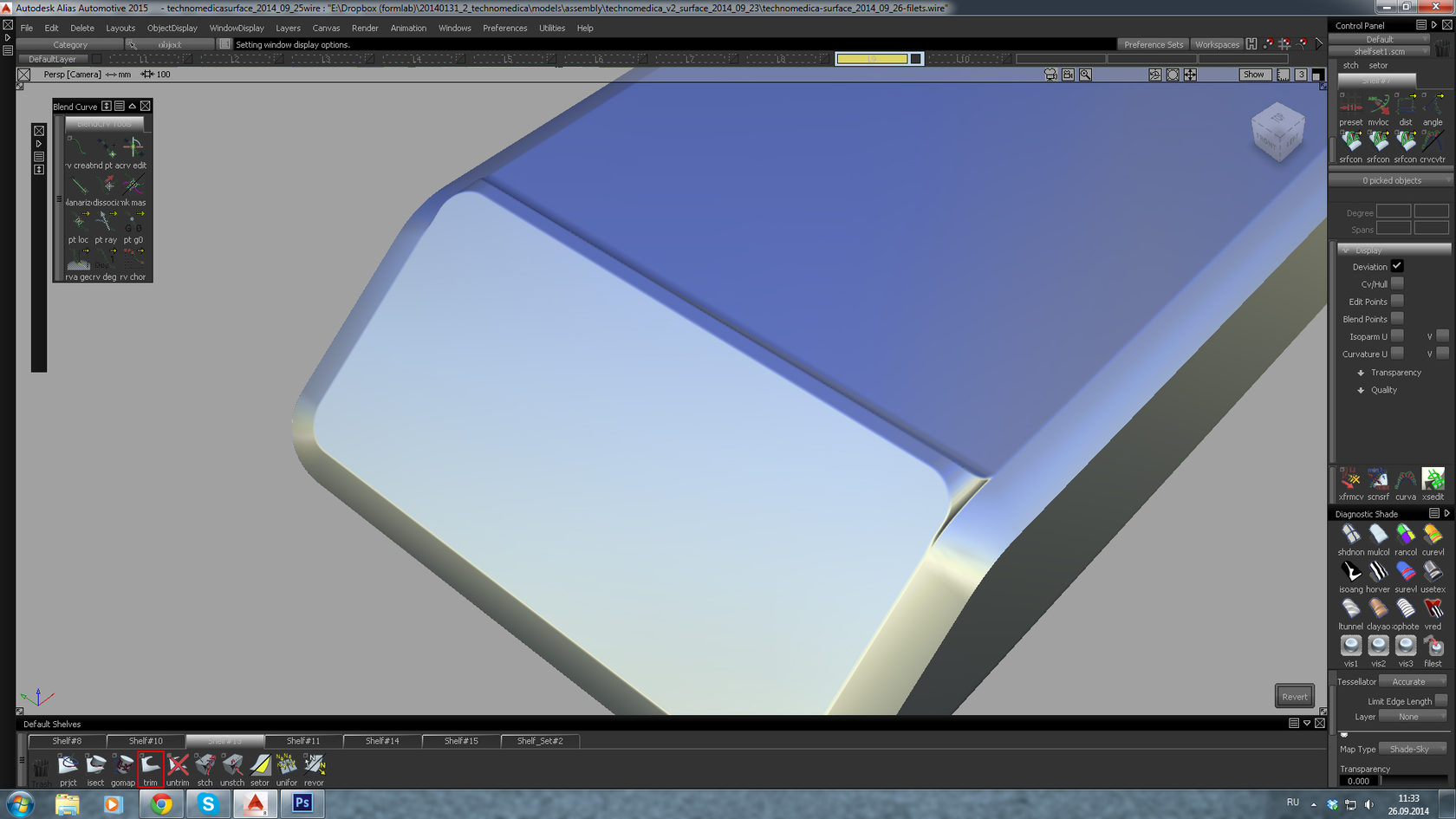Enable the Cv/Hull display checkbox
Image resolution: width=1456 pixels, height=819 pixels.
(x=1397, y=284)
